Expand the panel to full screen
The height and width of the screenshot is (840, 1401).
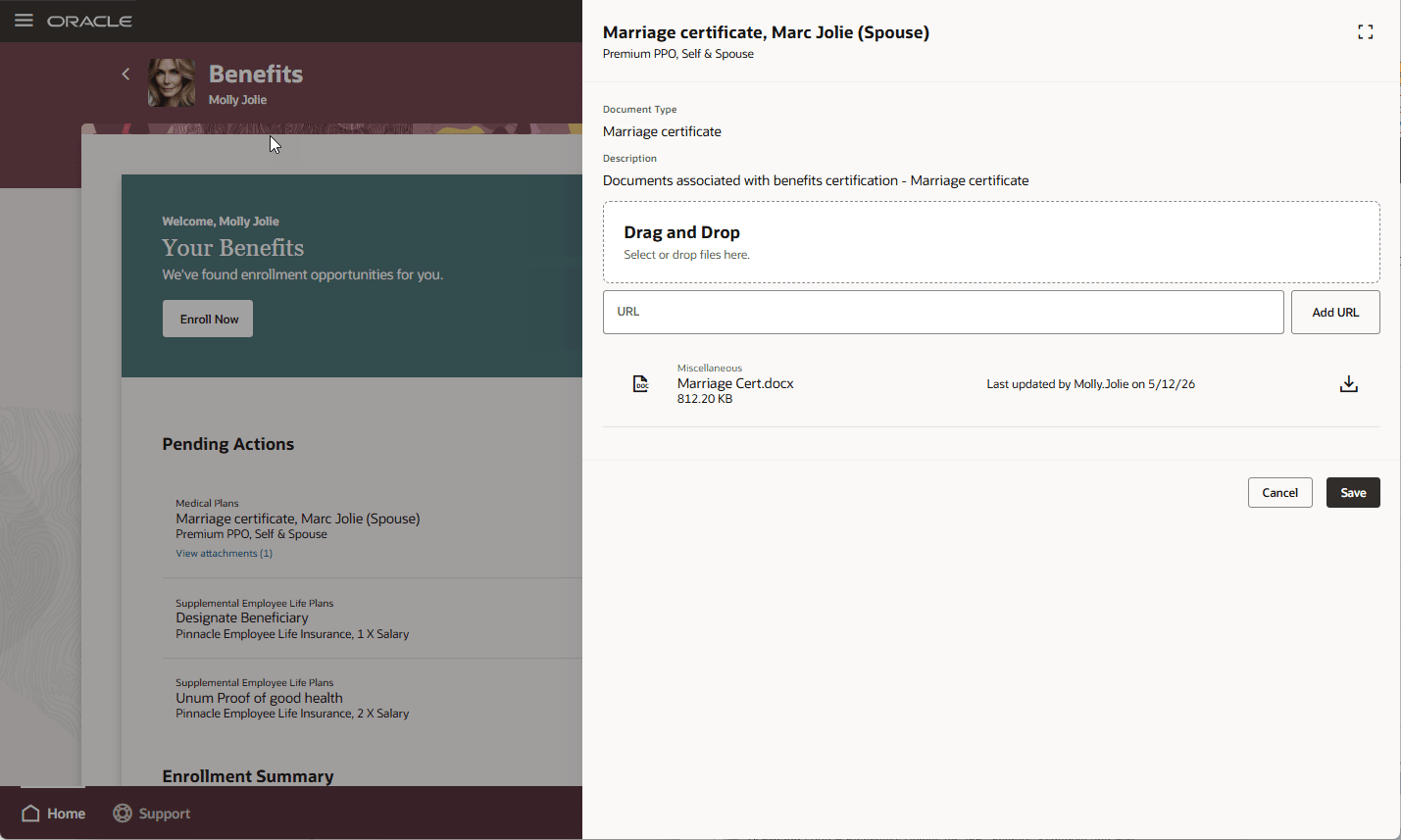click(1365, 32)
